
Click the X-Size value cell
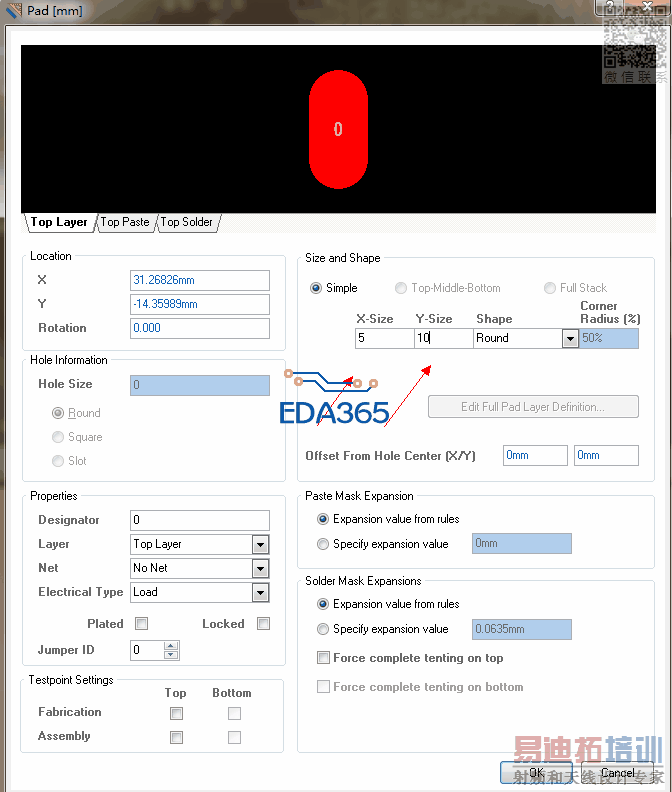click(x=385, y=338)
